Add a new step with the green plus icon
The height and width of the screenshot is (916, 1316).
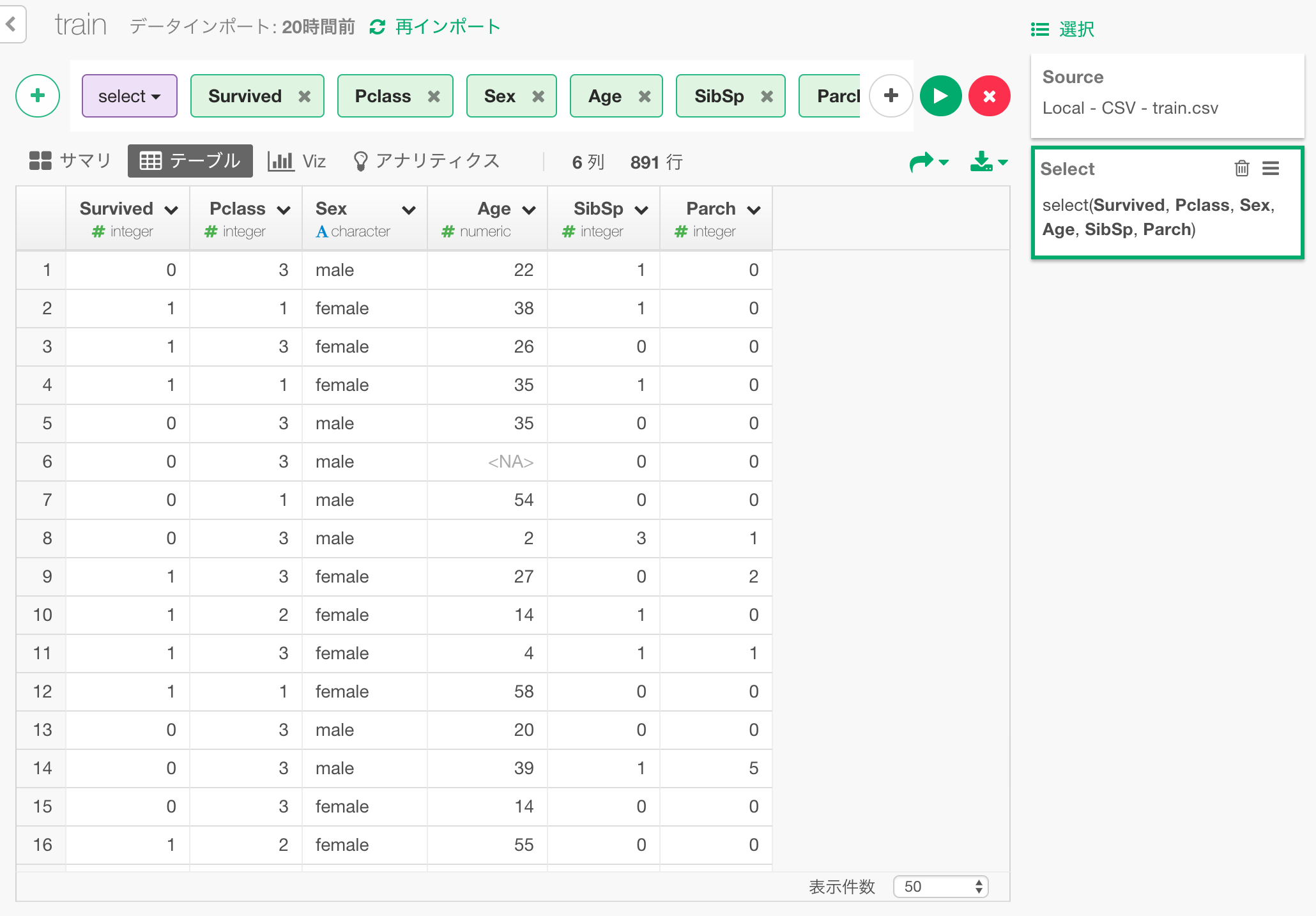pyautogui.click(x=38, y=96)
